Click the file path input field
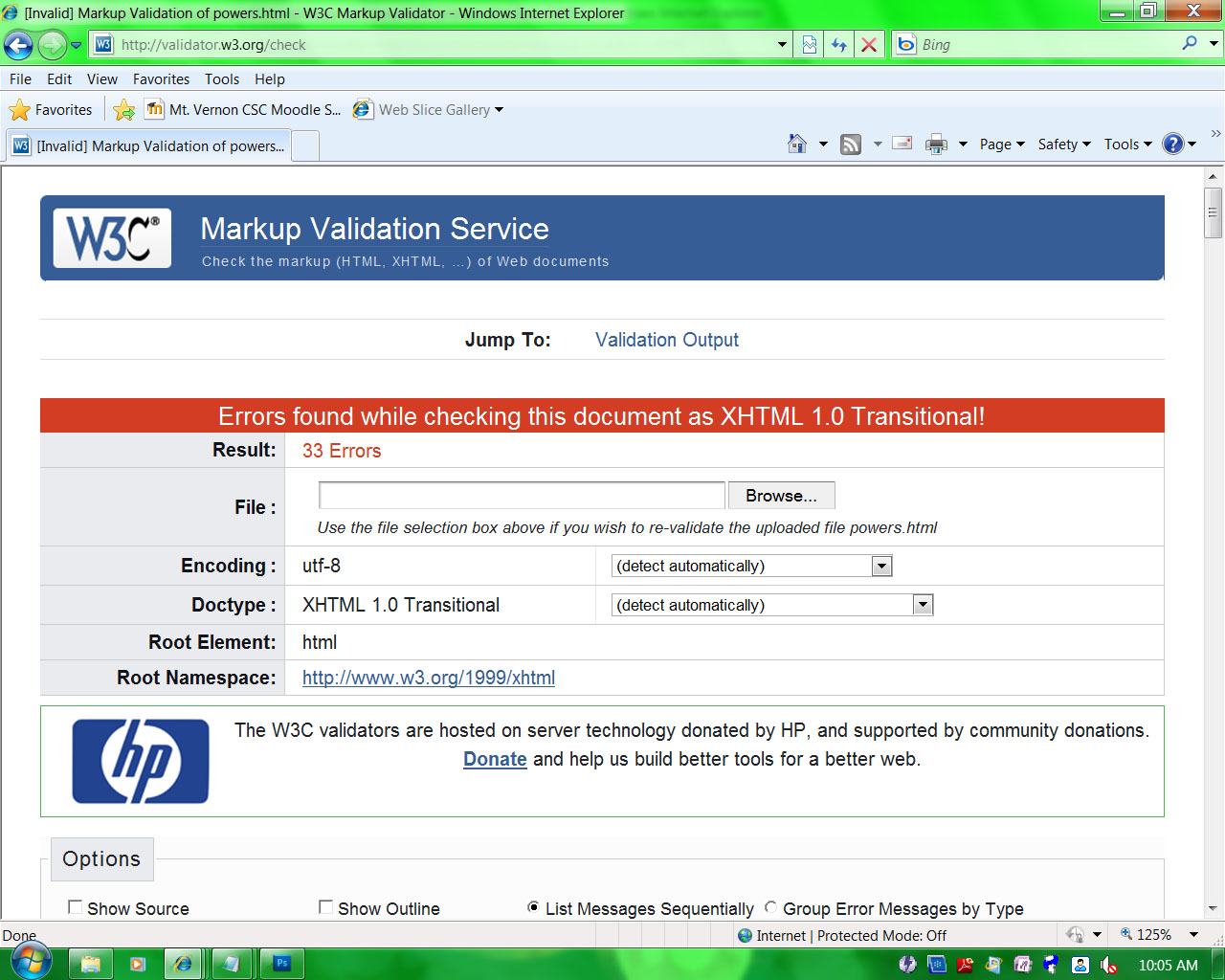Viewport: 1225px width, 980px height. pos(521,496)
